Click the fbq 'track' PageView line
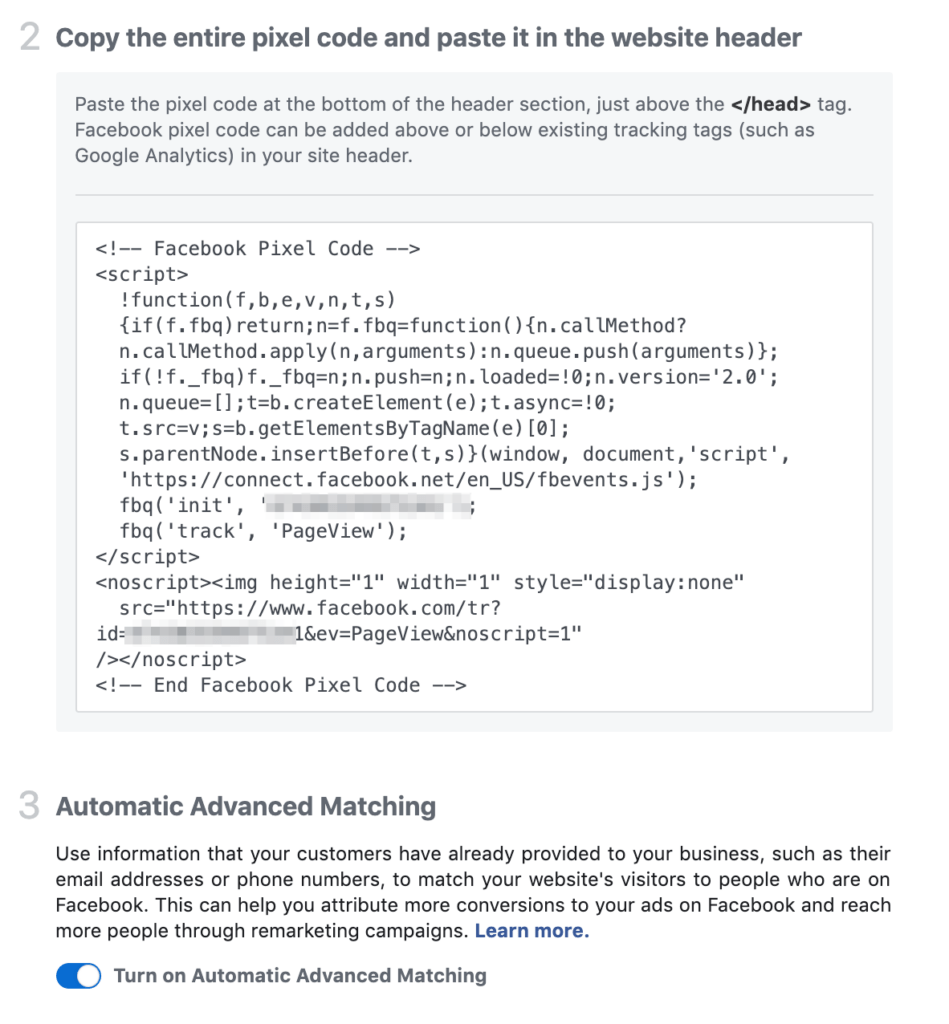Viewport: 949px width, 1024px height. pos(263,532)
